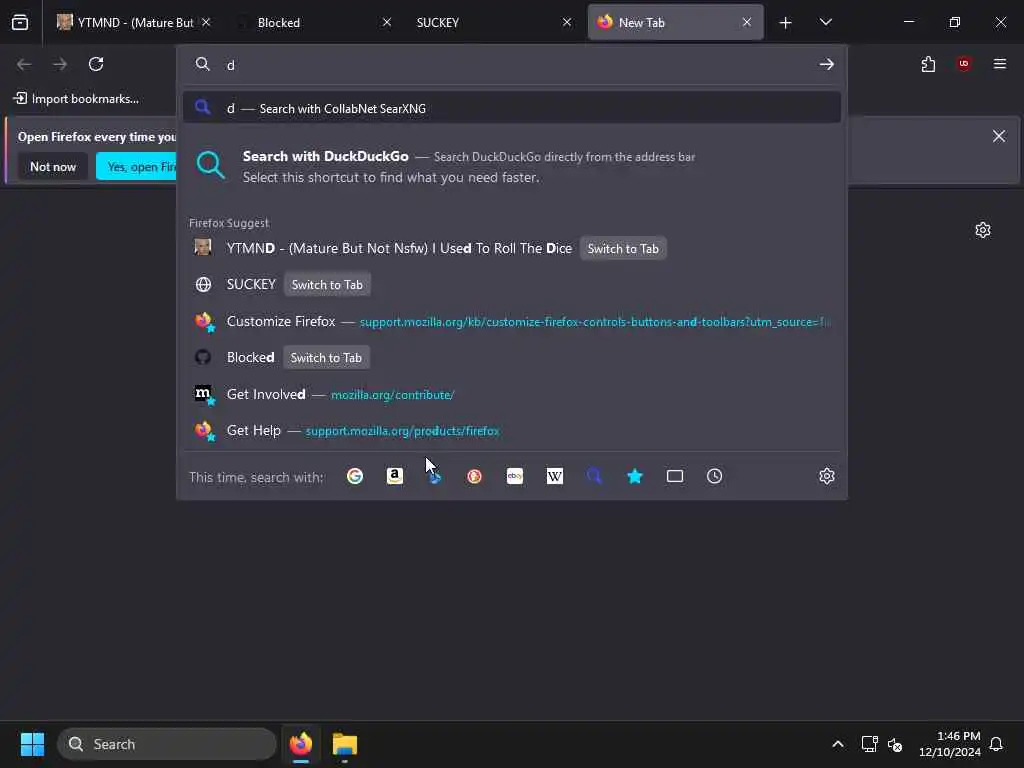The height and width of the screenshot is (768, 1024).
Task: Dismiss the Open Firefox notification bar
Action: tap(999, 136)
